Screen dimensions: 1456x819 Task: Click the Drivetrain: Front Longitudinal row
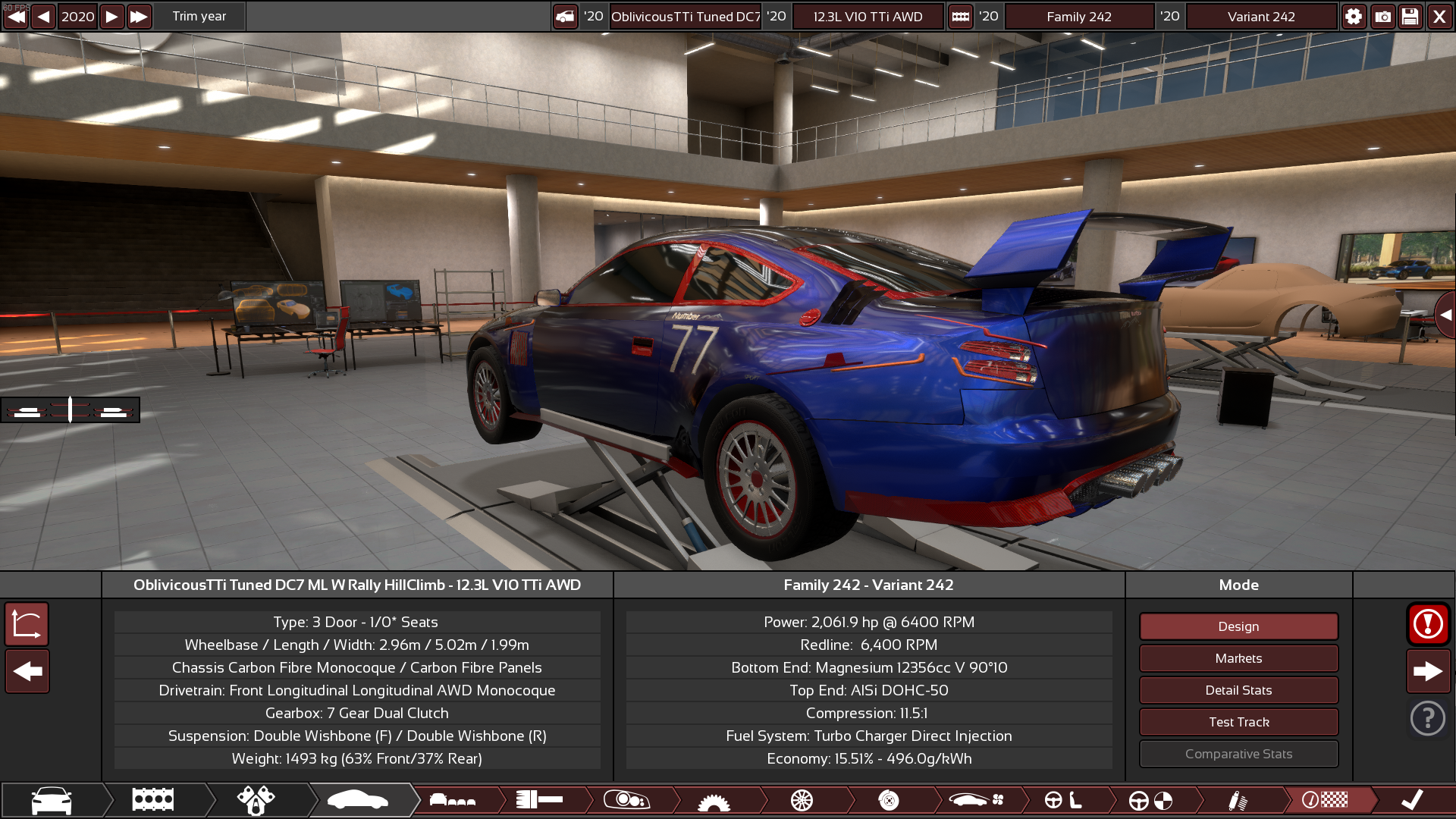(357, 690)
